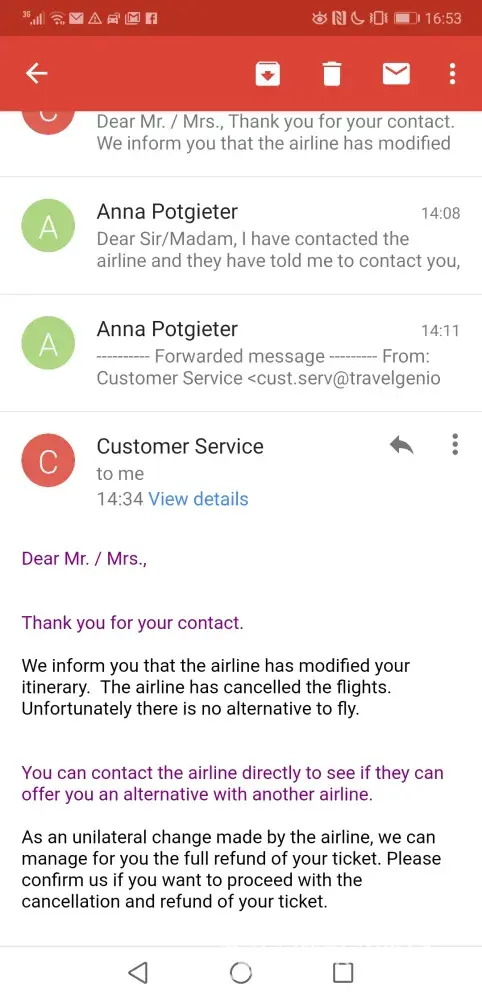Expand the collapsed message at the top

tap(241, 143)
